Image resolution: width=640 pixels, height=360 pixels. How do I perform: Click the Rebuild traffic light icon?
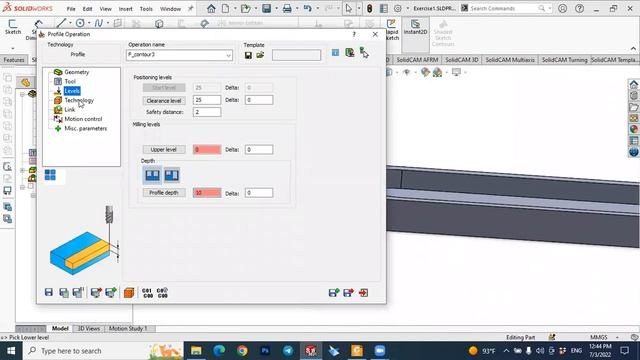tap(369, 8)
